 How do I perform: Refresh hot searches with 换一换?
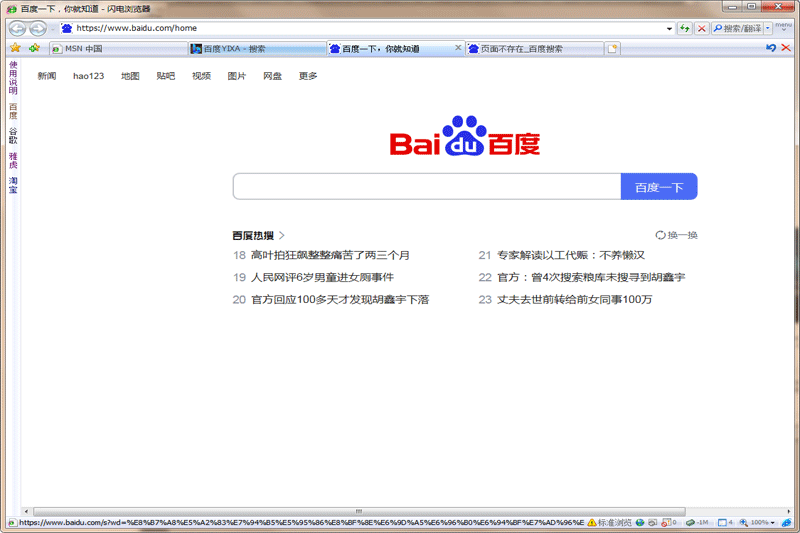676,235
